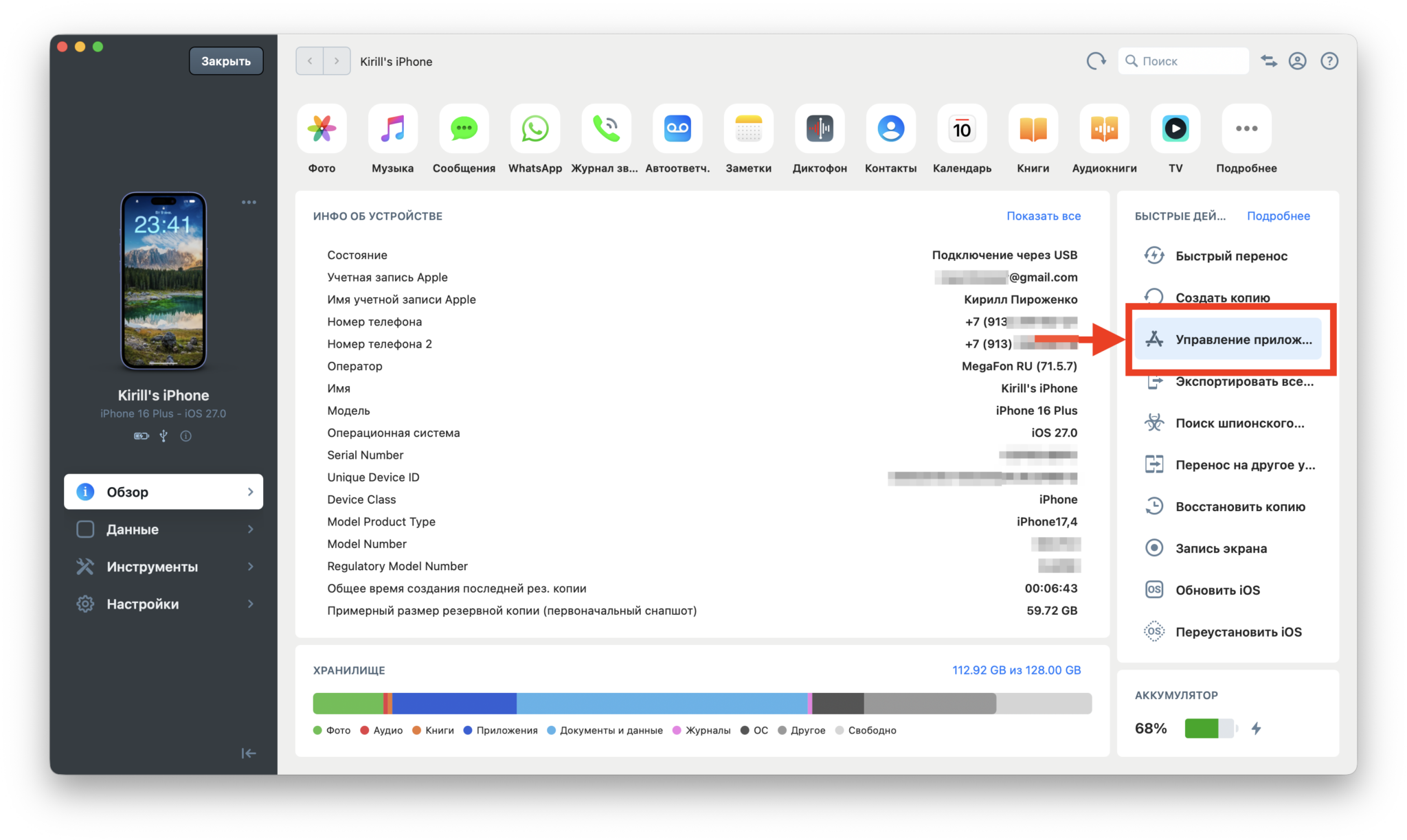Click the spyware scan (Поиск шпионского) icon
Viewport: 1407px width, 840px height.
(x=1154, y=422)
